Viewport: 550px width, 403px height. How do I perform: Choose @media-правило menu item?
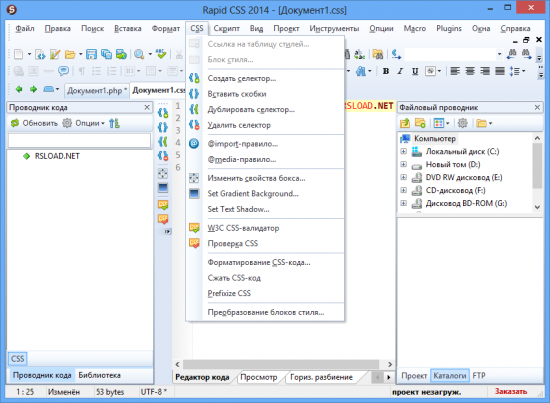pyautogui.click(x=265, y=159)
